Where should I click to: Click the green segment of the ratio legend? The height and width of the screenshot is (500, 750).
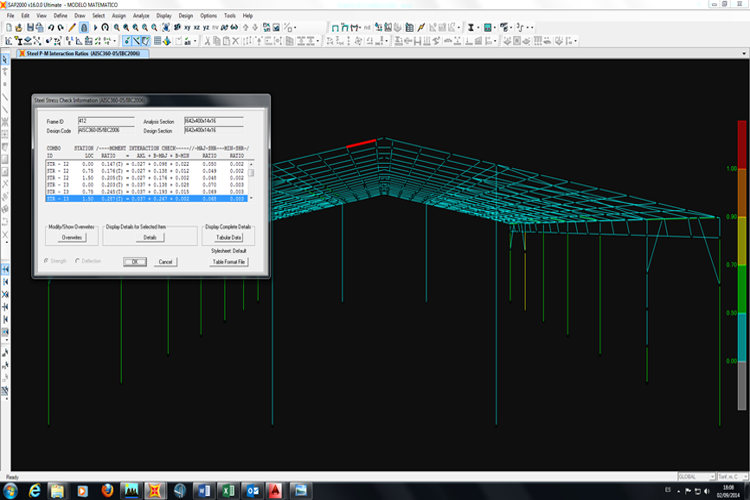[742, 289]
